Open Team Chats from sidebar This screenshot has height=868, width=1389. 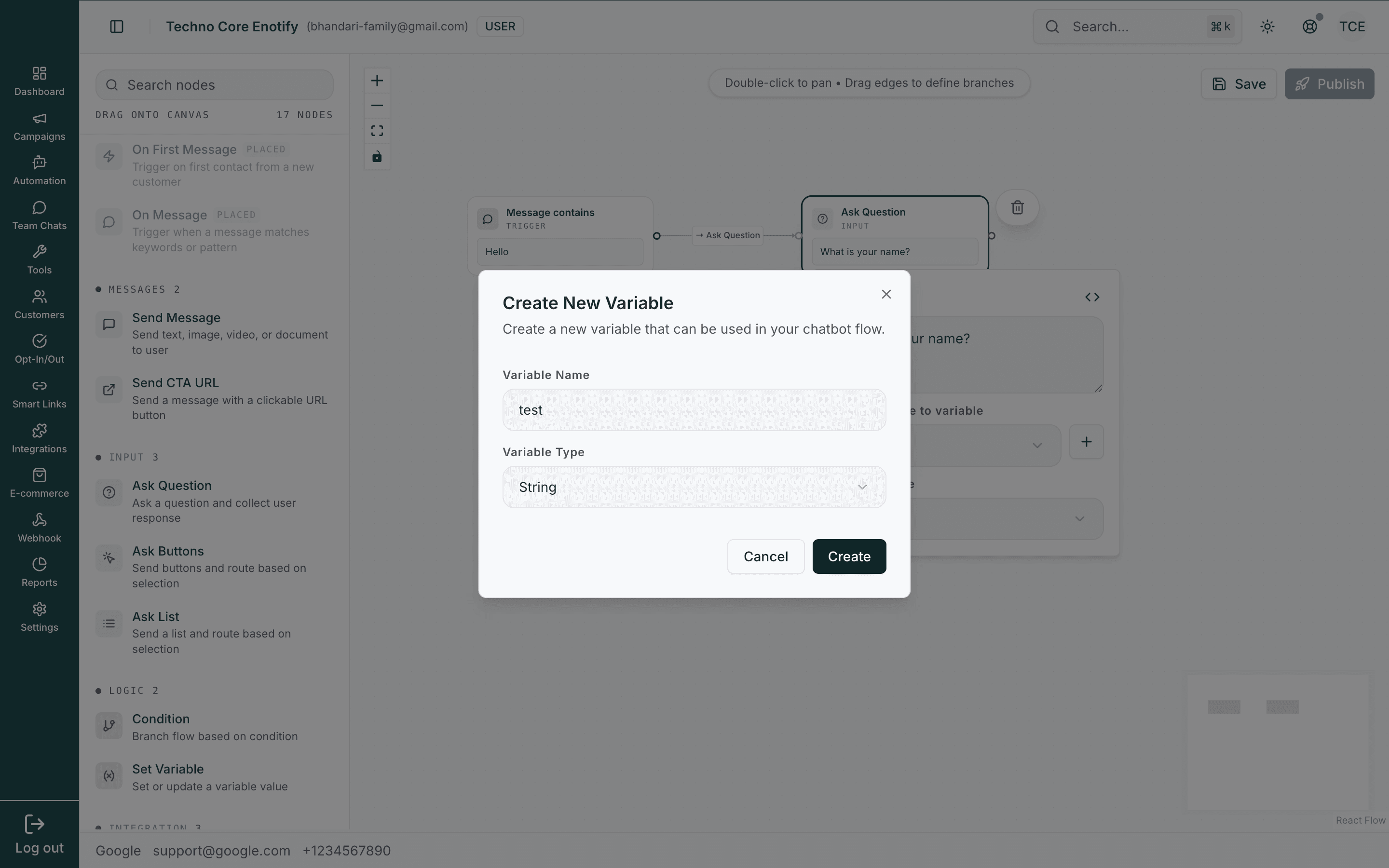tap(39, 215)
